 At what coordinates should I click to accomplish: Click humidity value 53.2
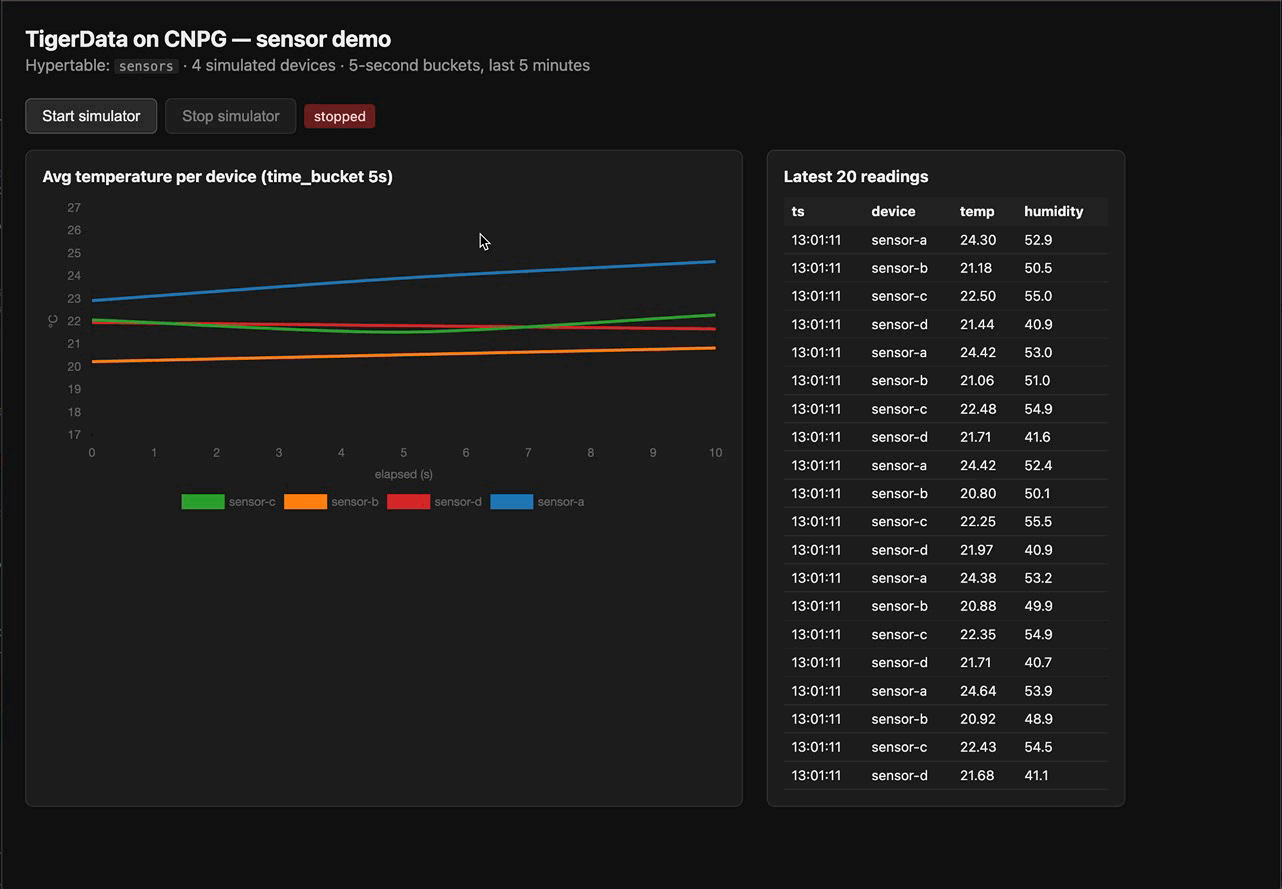[x=1038, y=578]
